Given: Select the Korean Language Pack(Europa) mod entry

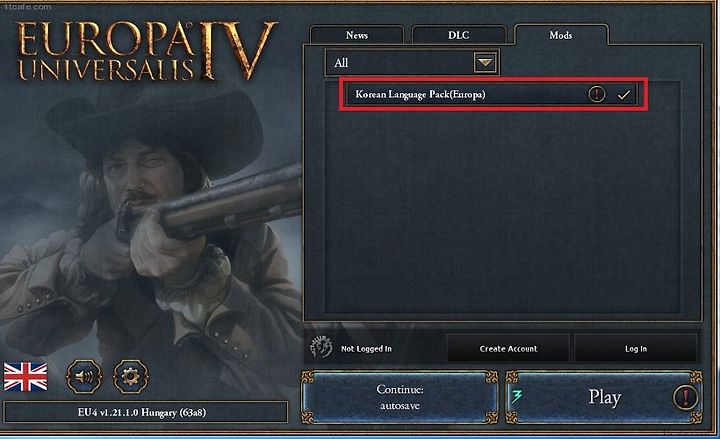Looking at the screenshot, I should coord(491,95).
